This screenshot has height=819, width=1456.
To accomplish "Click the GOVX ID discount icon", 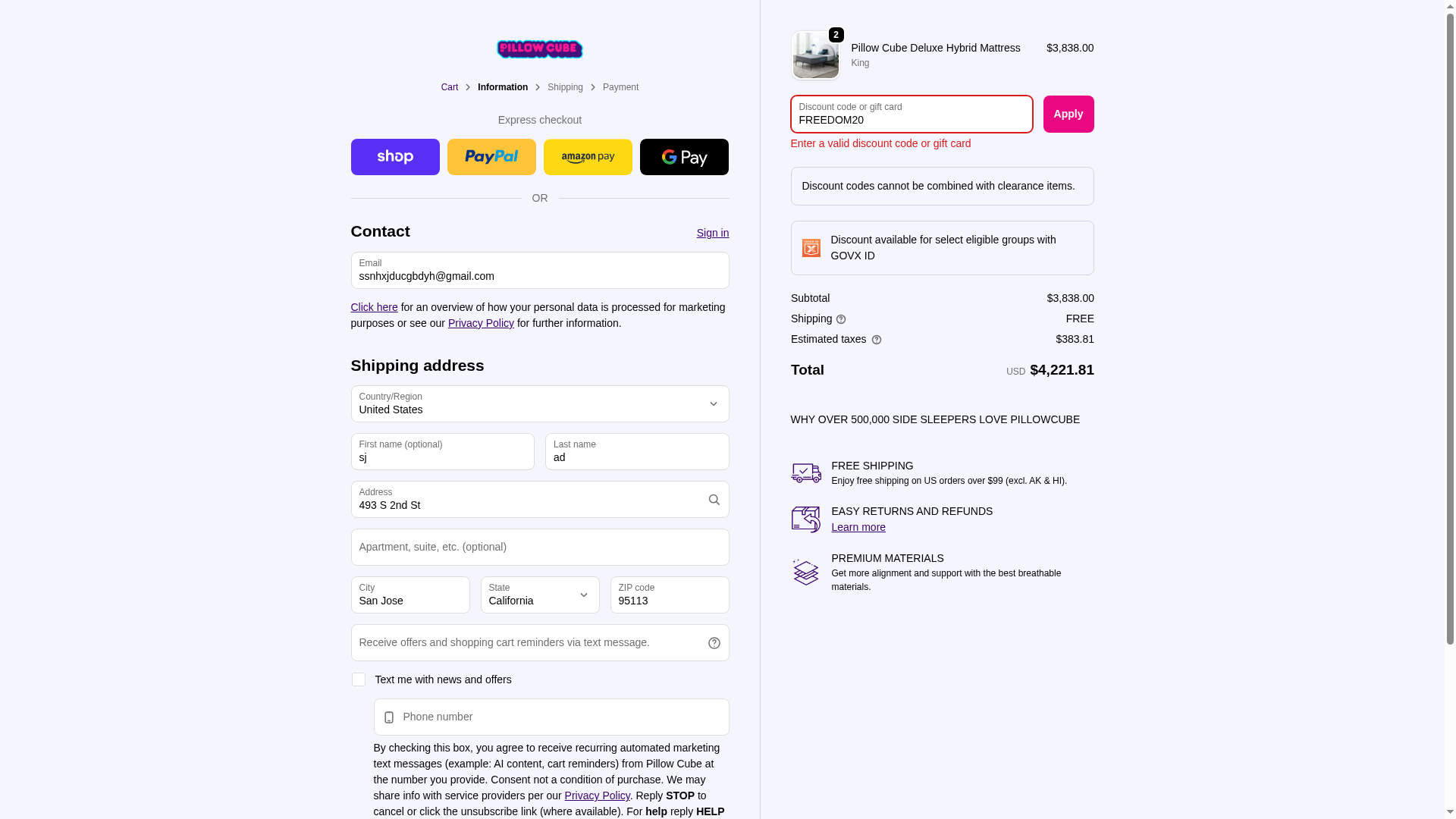I will click(811, 248).
